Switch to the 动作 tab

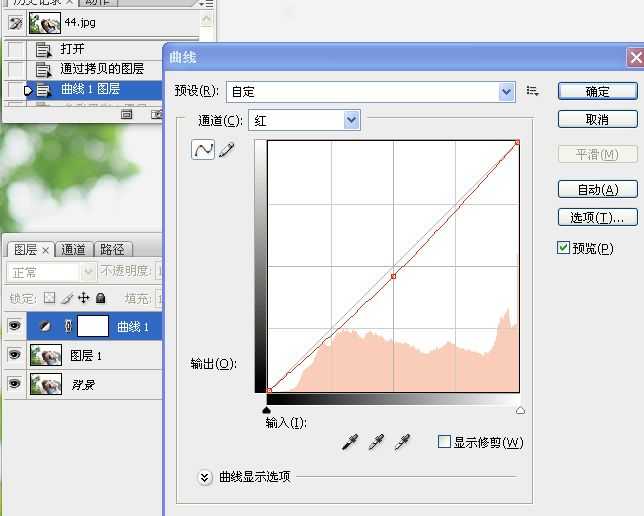point(97,2)
